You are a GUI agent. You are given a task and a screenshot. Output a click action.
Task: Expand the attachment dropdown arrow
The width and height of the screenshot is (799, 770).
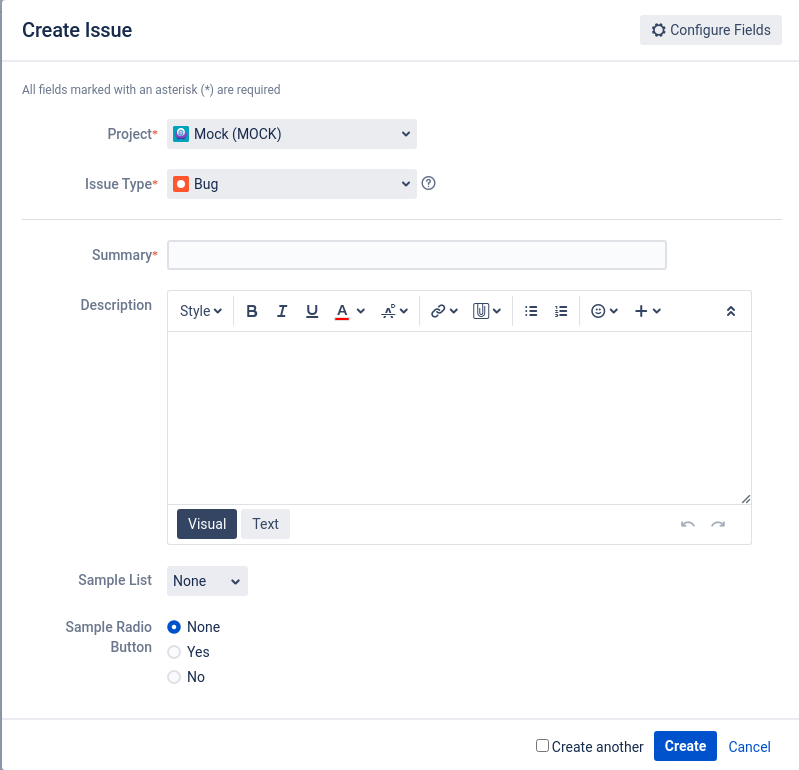coord(497,311)
